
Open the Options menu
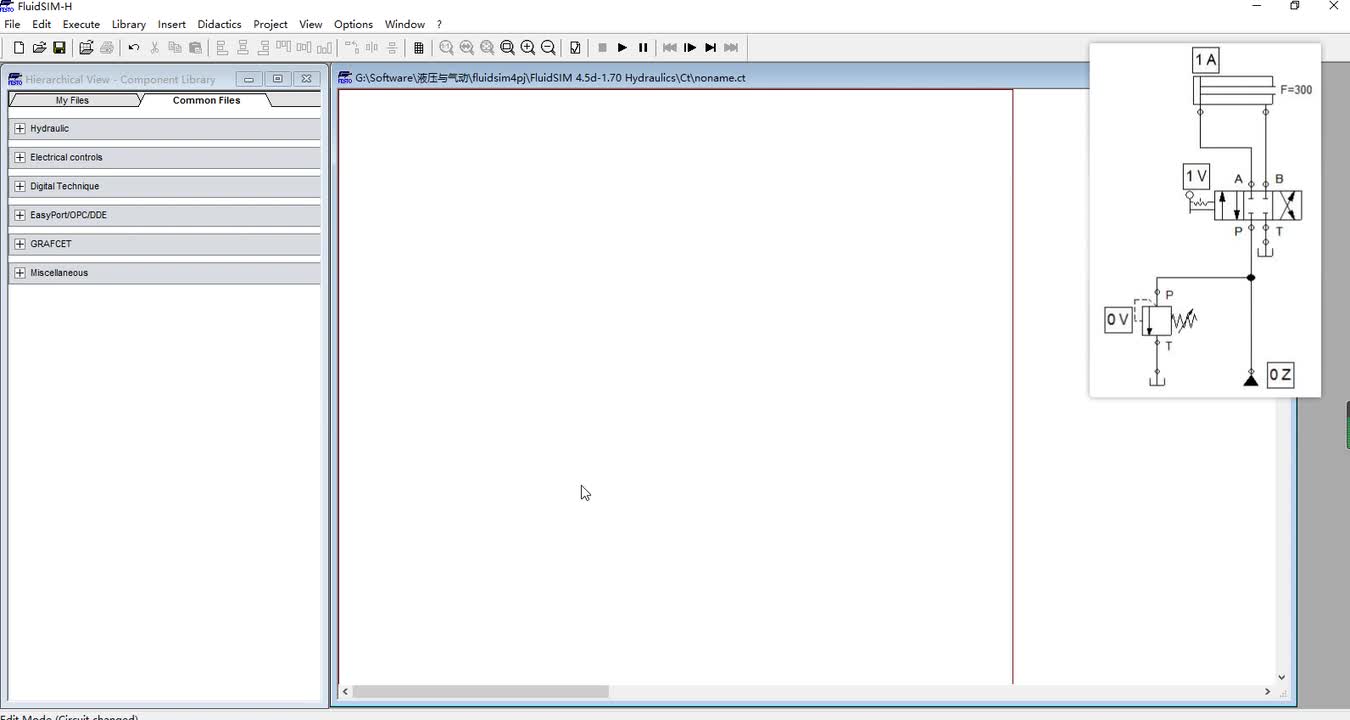tap(353, 24)
